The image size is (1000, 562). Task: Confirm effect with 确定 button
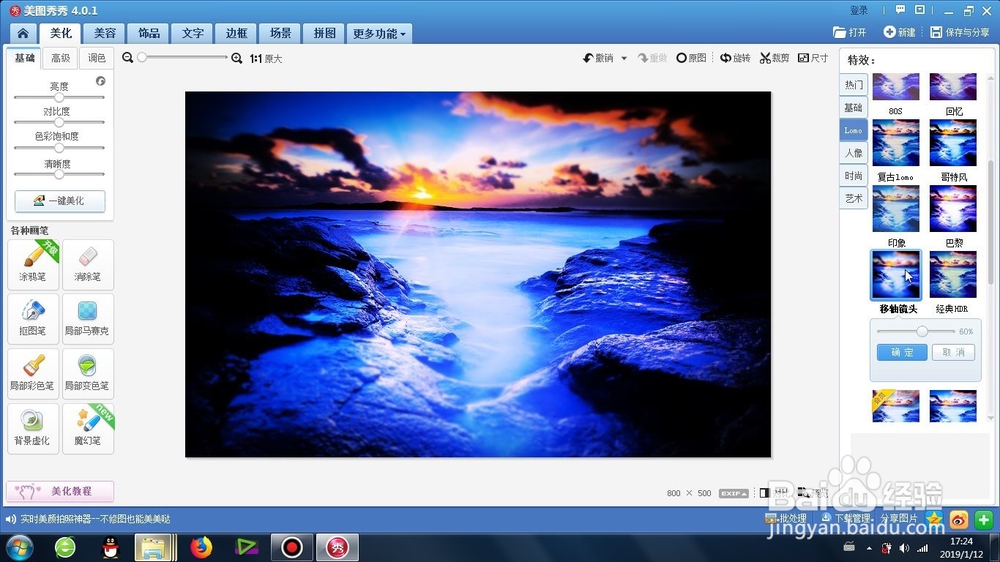902,352
